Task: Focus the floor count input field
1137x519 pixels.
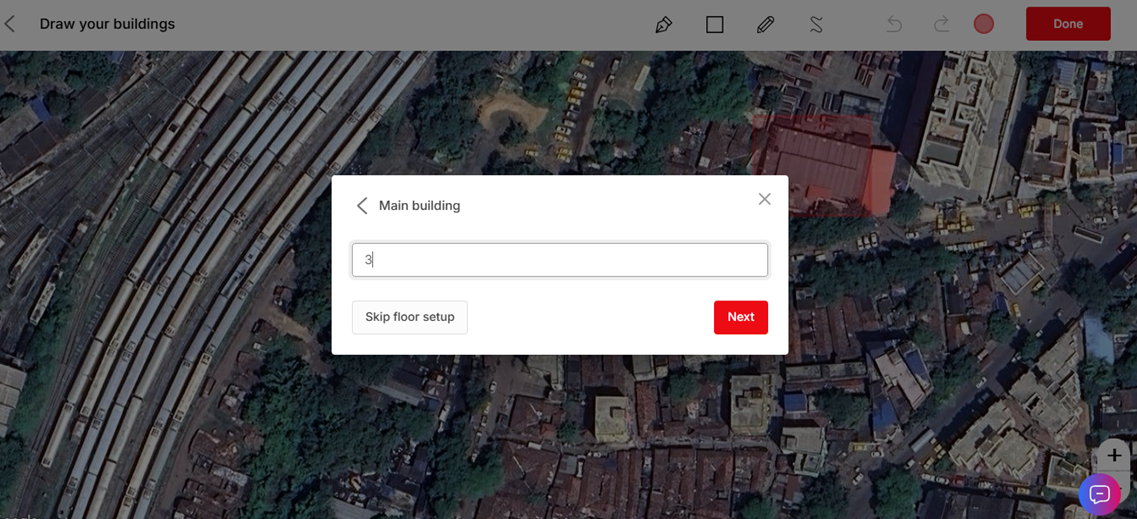Action: (560, 260)
